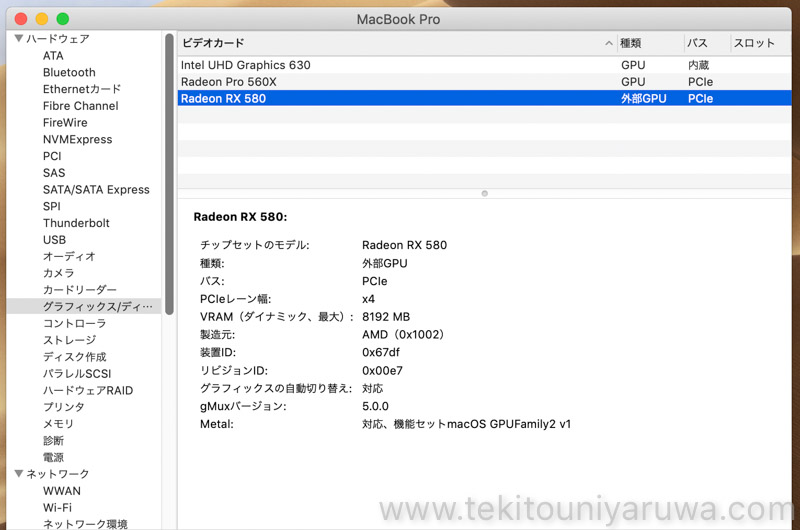Click gMuxバージョン value 5.0.0
The image size is (800, 530).
[x=375, y=407]
